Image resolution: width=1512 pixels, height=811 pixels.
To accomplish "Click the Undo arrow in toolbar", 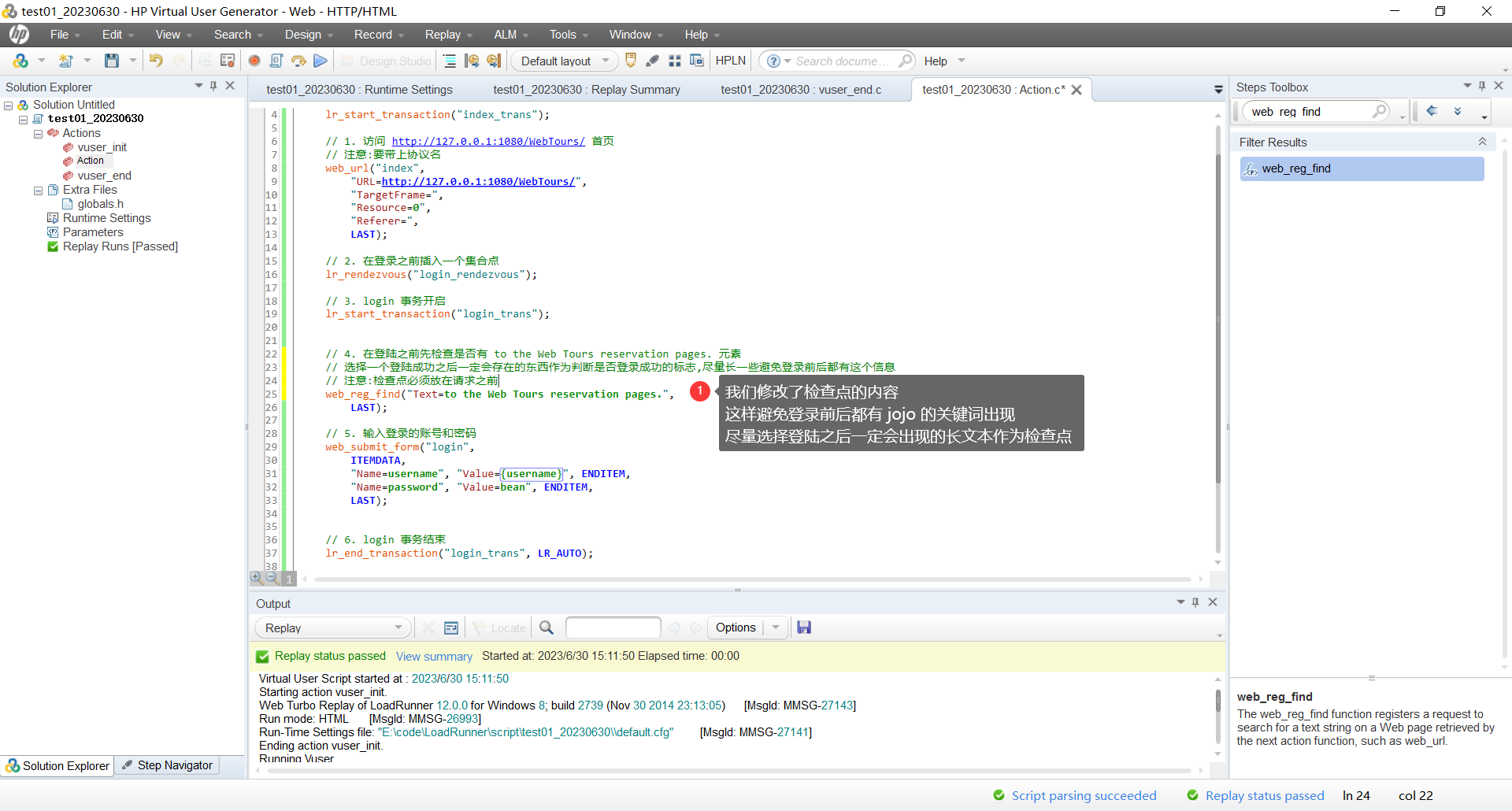I will pos(156,61).
